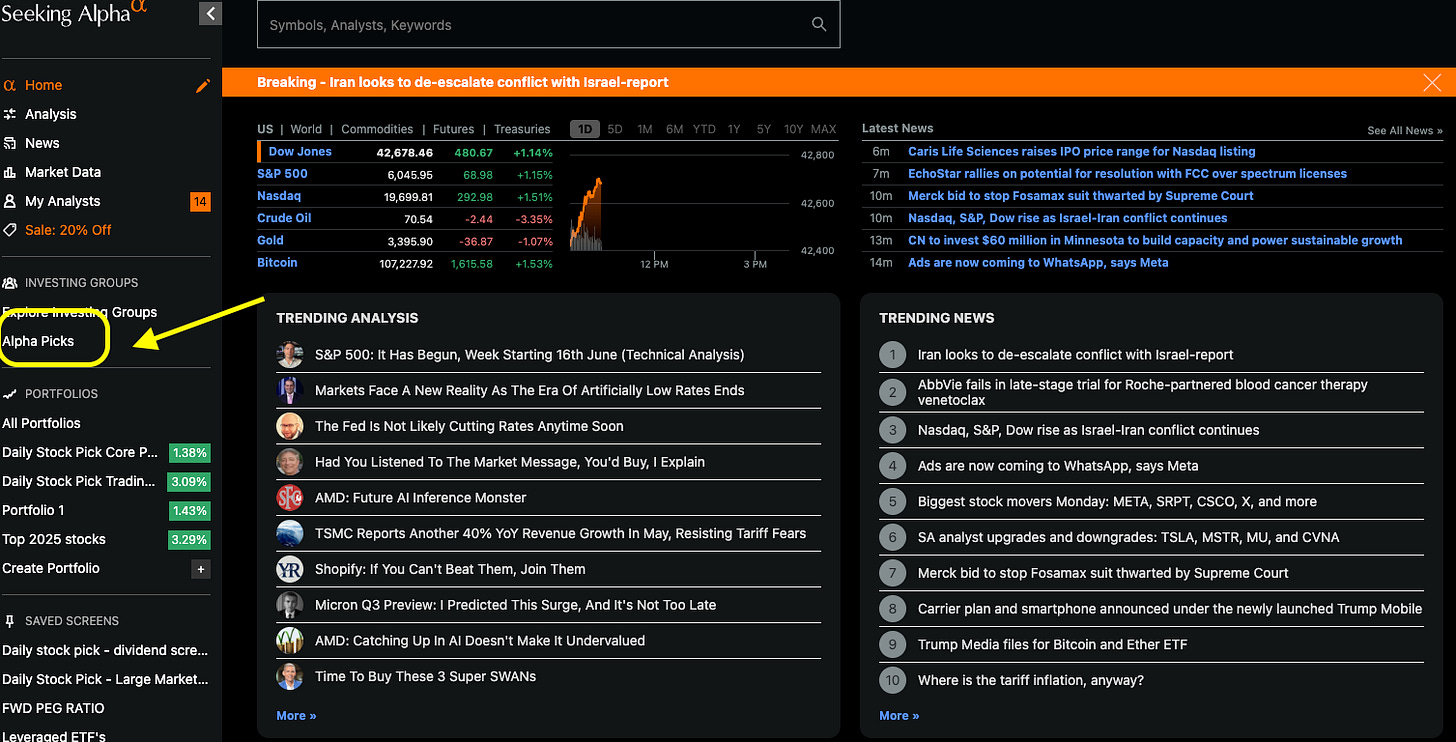
Task: Select the 1Y chart range
Action: [734, 129]
